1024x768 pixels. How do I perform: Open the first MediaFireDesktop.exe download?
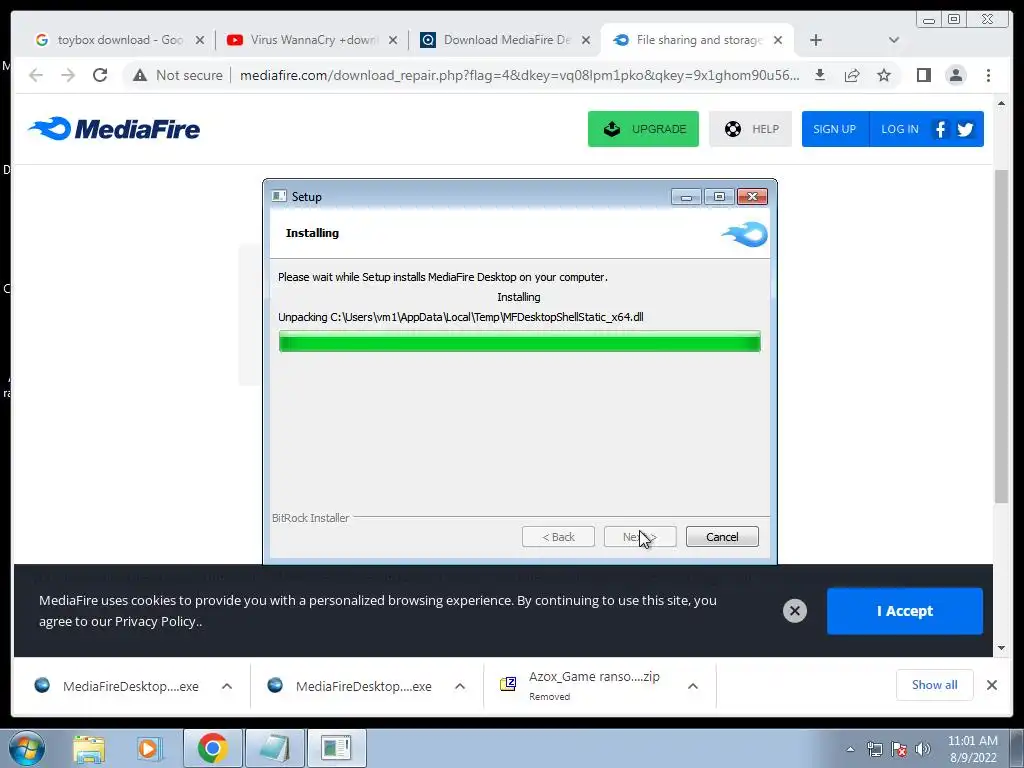[118, 686]
